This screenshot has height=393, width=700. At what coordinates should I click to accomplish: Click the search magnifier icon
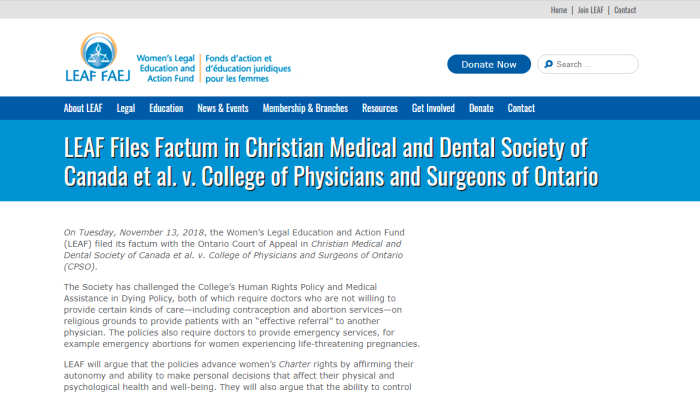[x=549, y=64]
